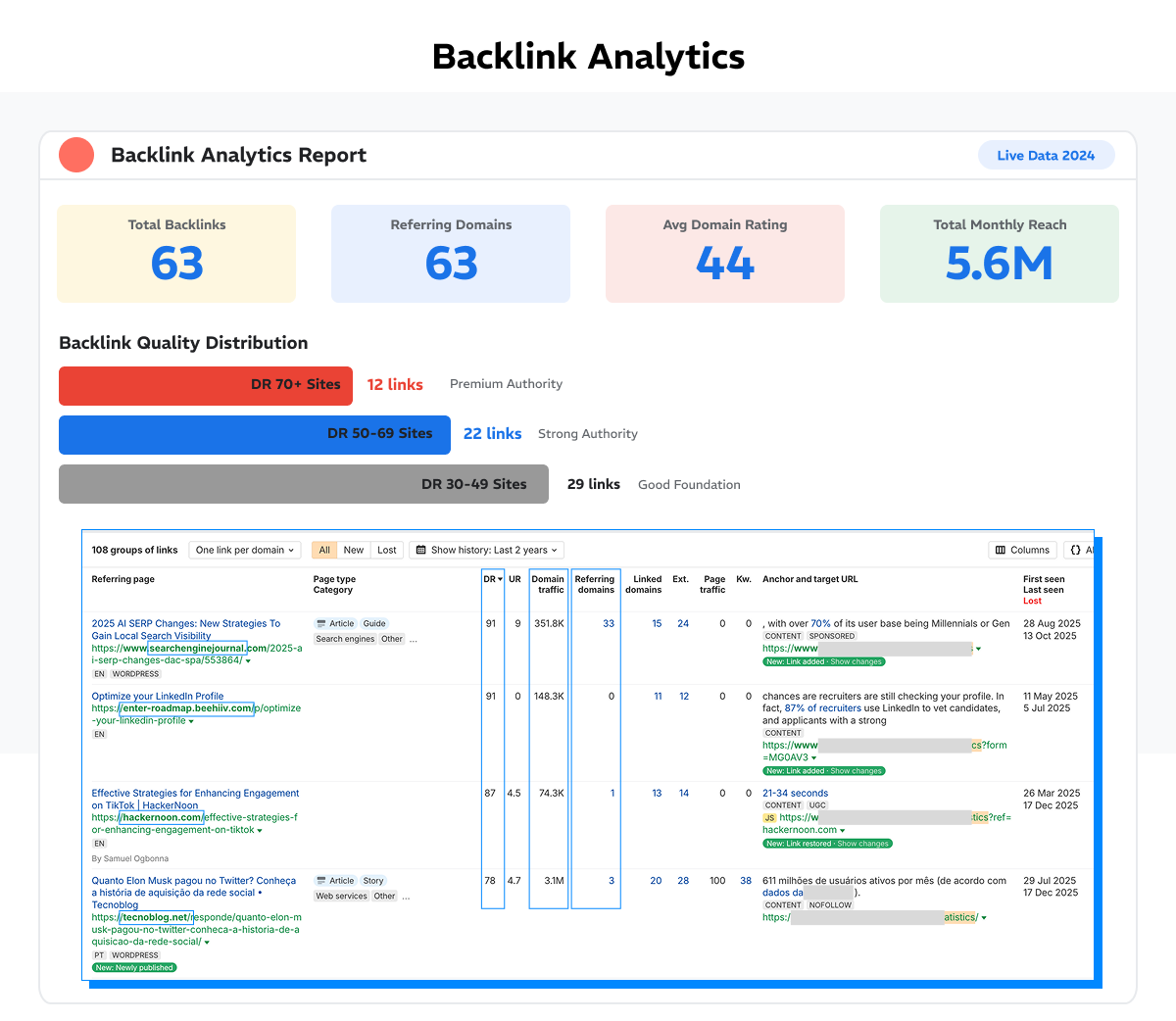Click the Referring domains column header

[595, 585]
